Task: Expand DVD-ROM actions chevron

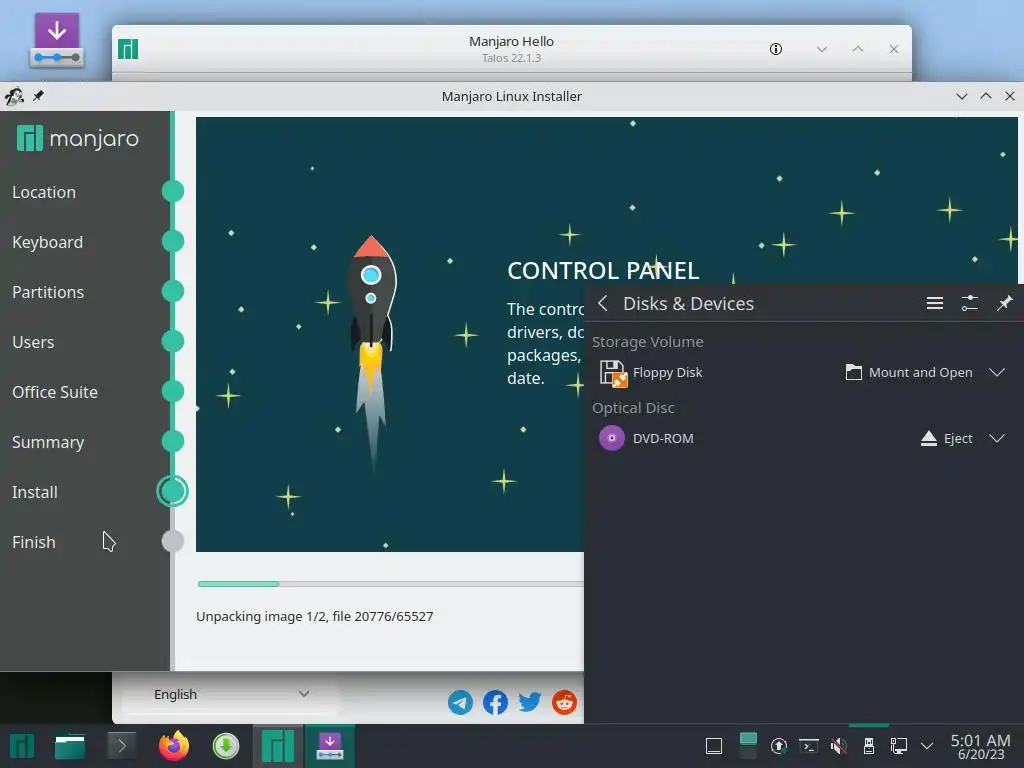Action: 997,438
